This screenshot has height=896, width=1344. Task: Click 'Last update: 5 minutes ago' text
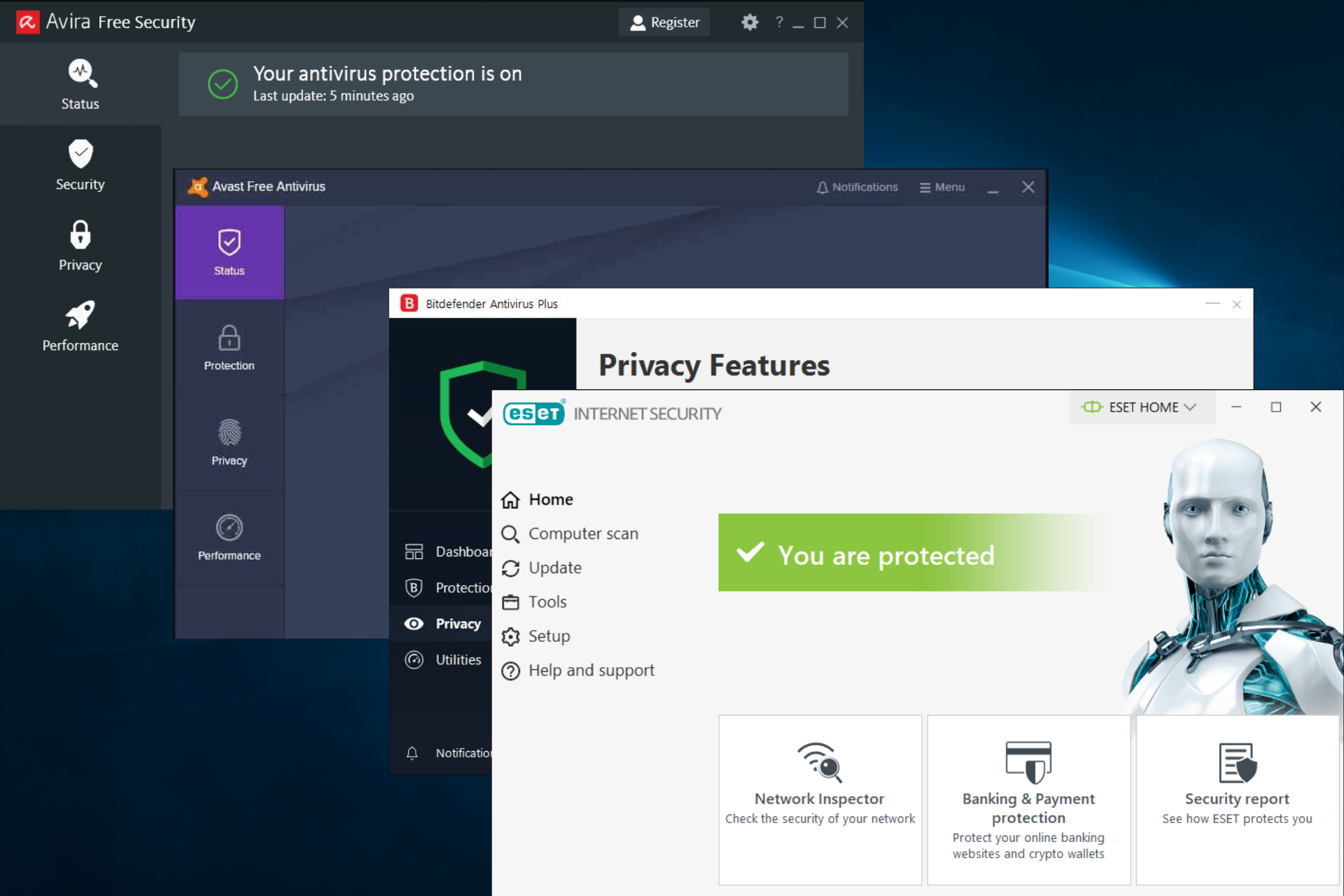[333, 96]
